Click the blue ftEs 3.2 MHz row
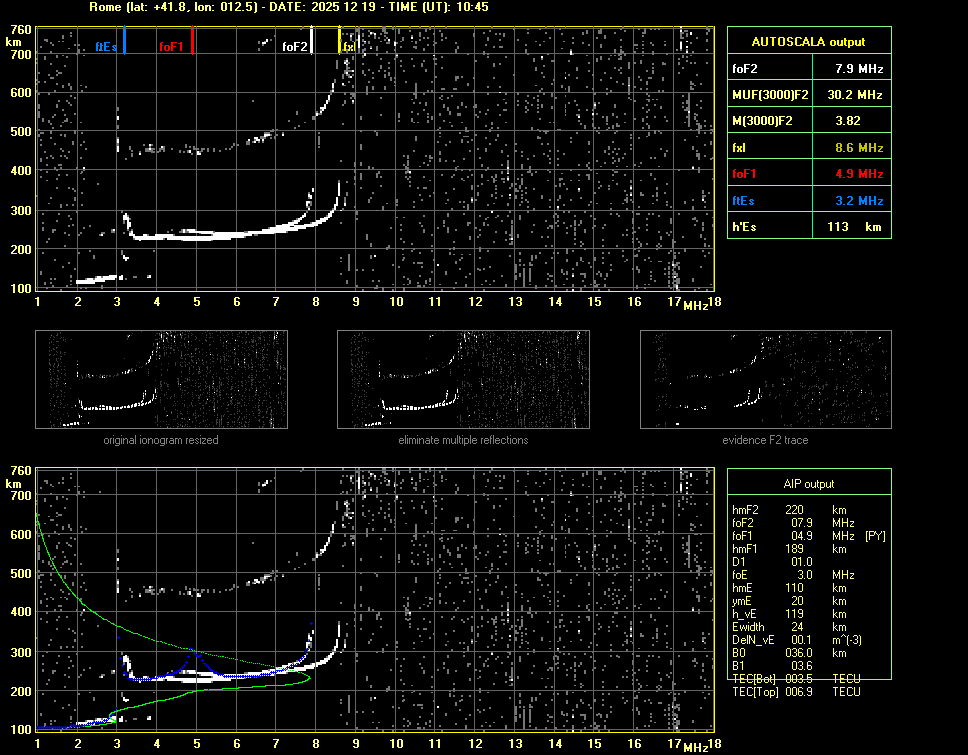The height and width of the screenshot is (755, 968). [x=808, y=200]
